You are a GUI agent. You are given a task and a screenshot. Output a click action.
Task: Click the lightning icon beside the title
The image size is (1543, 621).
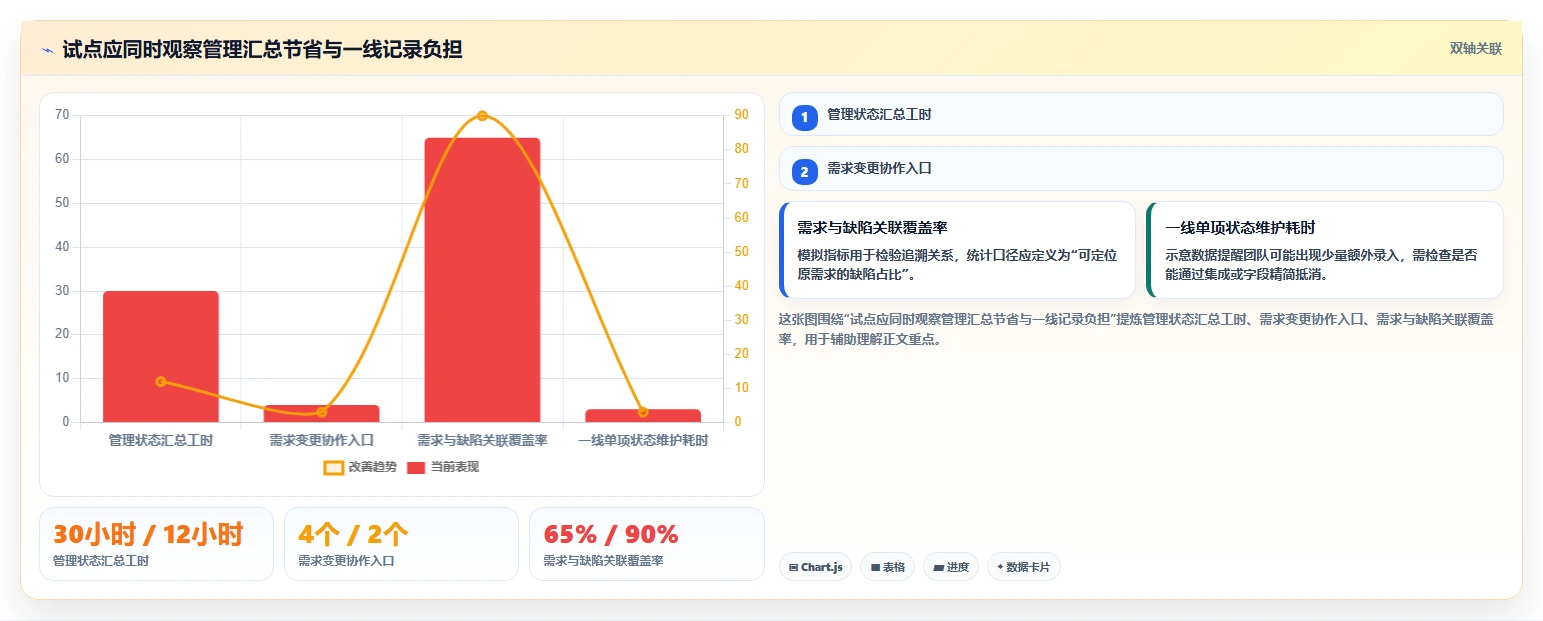[x=47, y=50]
